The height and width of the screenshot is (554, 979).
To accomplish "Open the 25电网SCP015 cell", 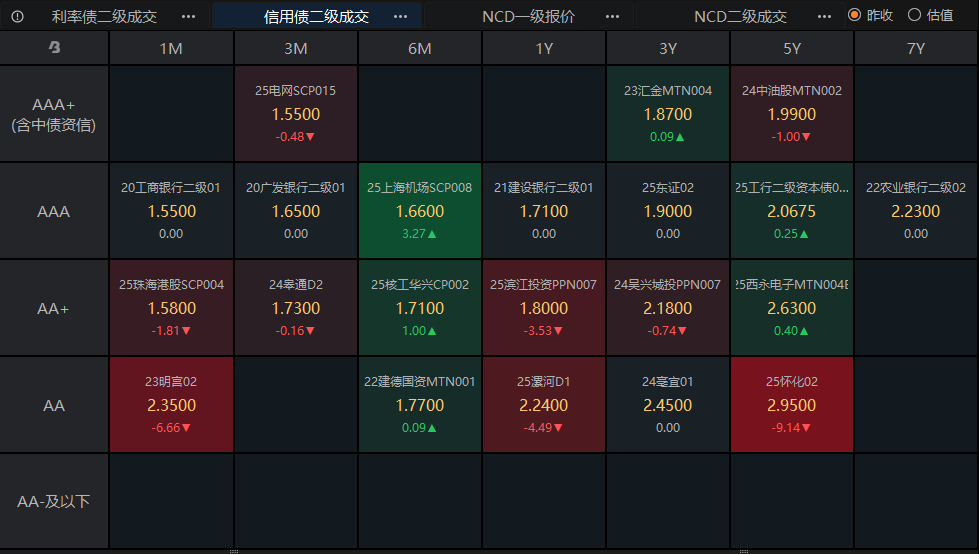I will point(295,114).
